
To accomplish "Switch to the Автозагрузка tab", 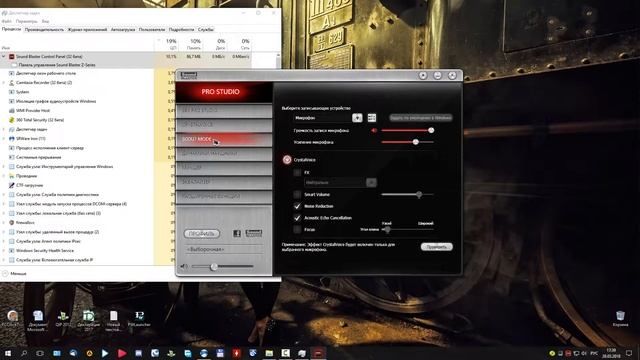I will 123,30.
